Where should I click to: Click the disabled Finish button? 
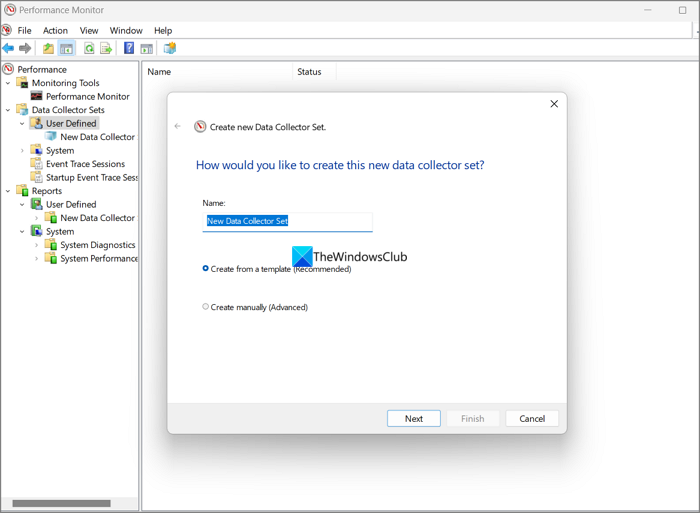pyautogui.click(x=473, y=418)
